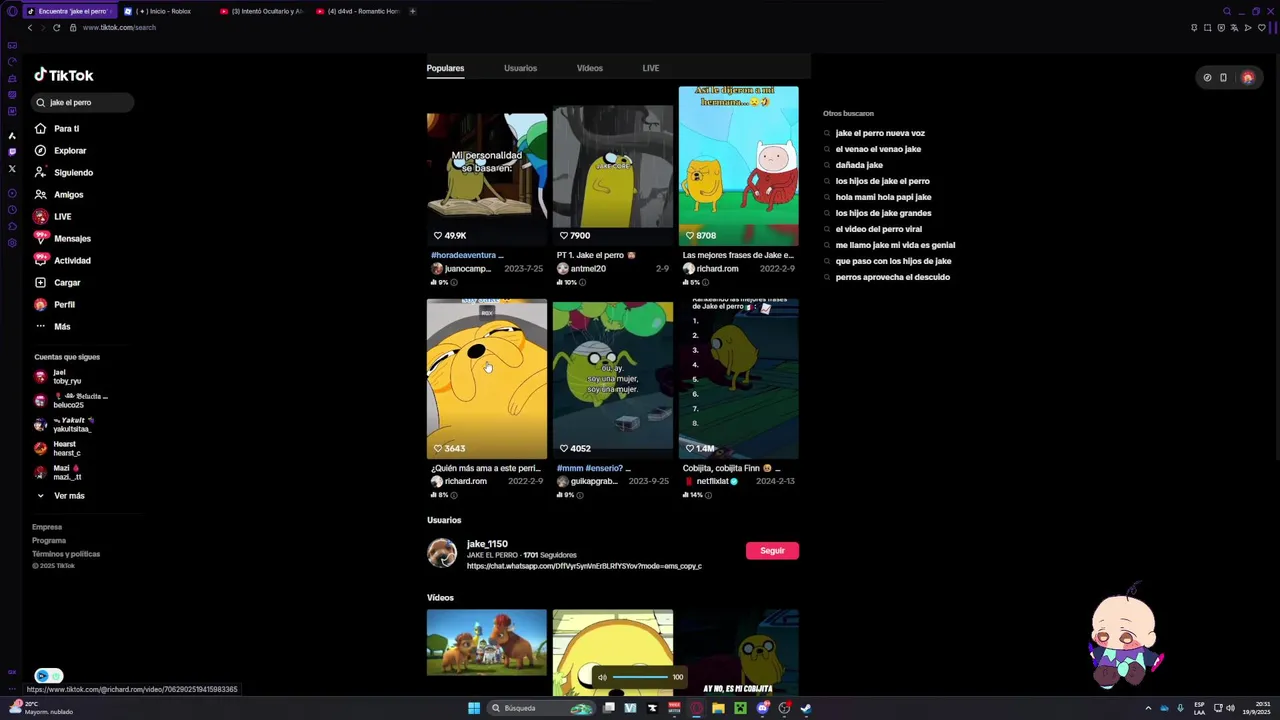Open the d4vd Romantic Hom YouTube tab
This screenshot has width=1280, height=720.
coord(357,11)
